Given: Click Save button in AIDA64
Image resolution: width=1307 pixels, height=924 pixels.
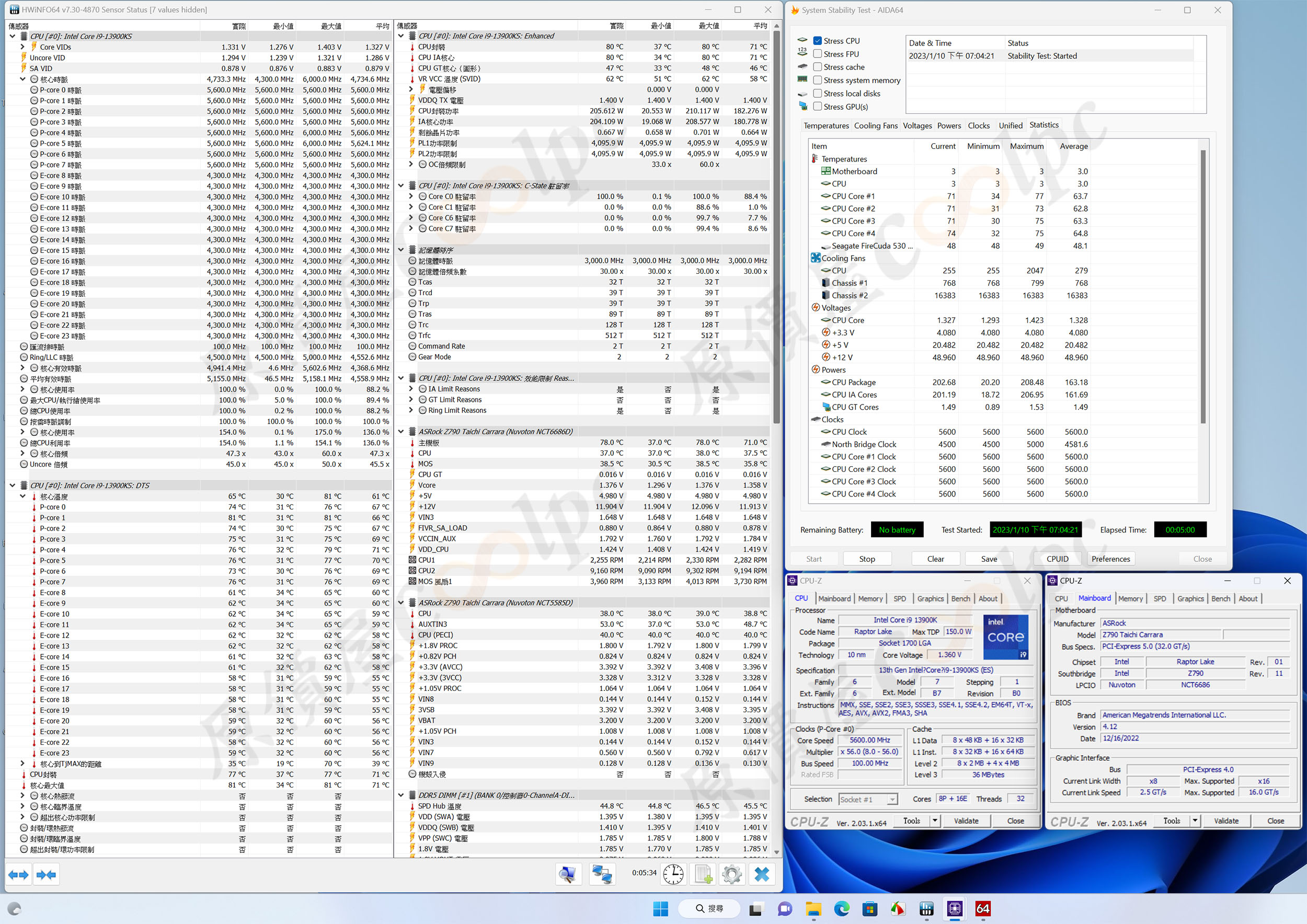Looking at the screenshot, I should [989, 559].
